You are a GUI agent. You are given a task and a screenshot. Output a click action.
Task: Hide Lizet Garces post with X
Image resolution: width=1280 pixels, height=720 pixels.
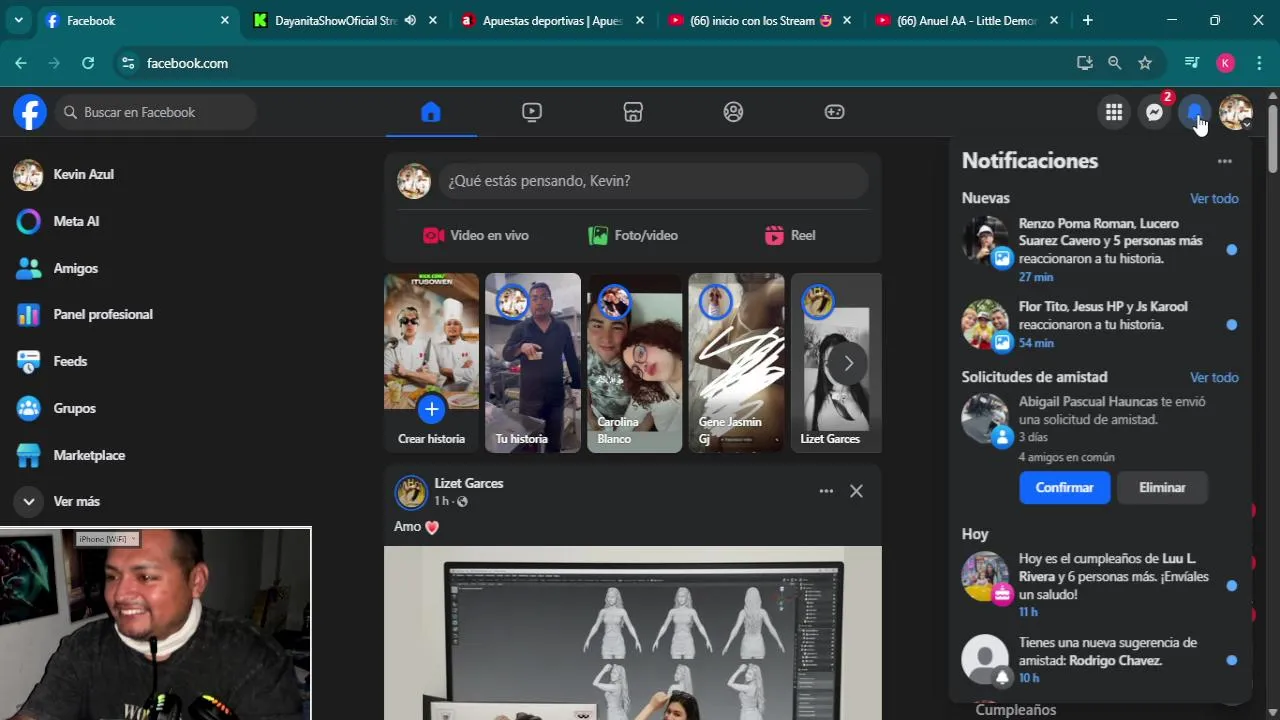(x=856, y=491)
